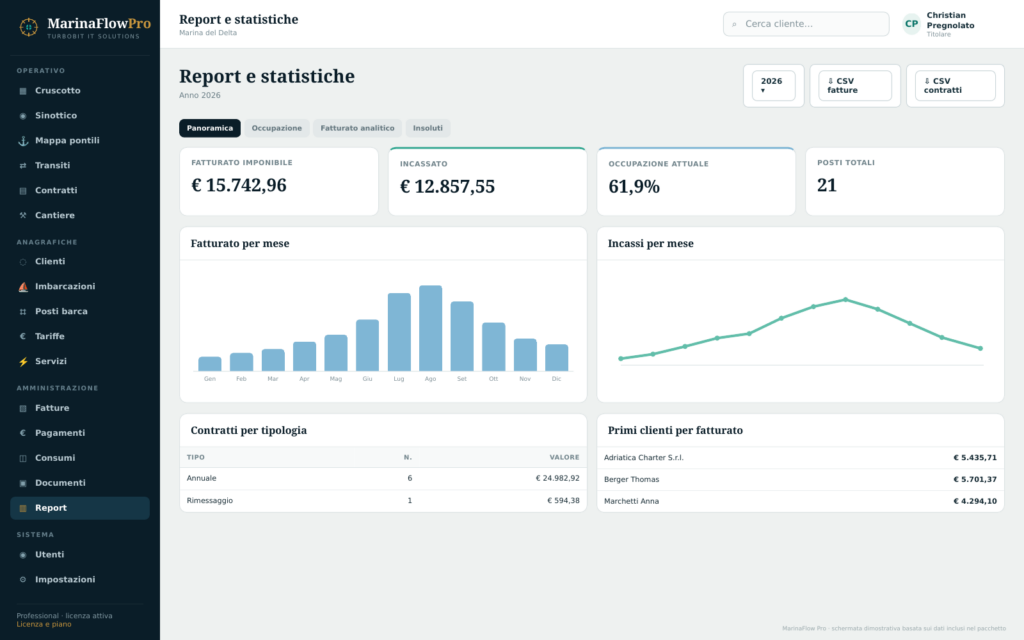
Task: Select the Imbarcazioni sailboat icon
Action: [x=23, y=287]
